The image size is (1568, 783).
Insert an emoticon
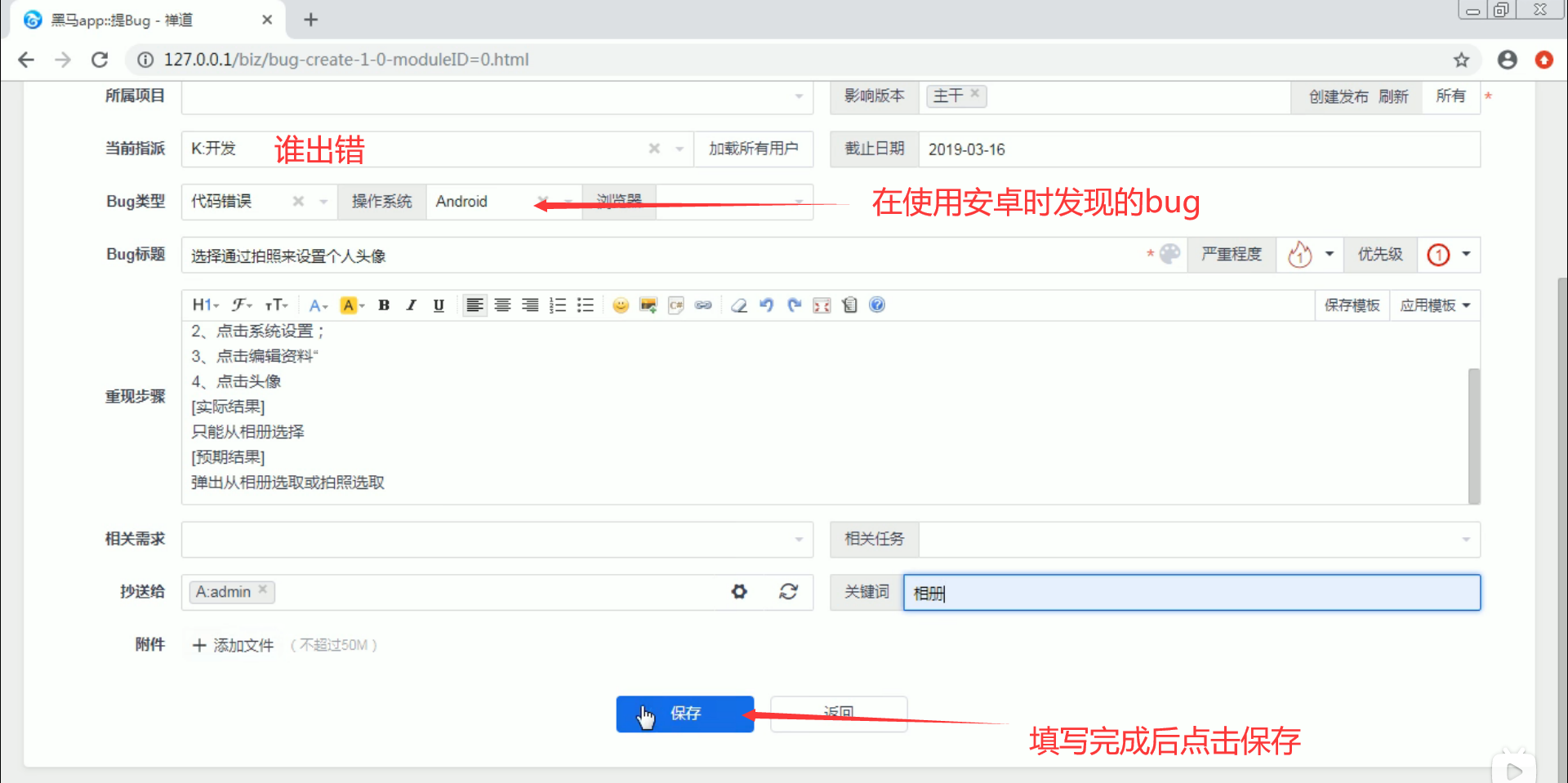click(621, 305)
